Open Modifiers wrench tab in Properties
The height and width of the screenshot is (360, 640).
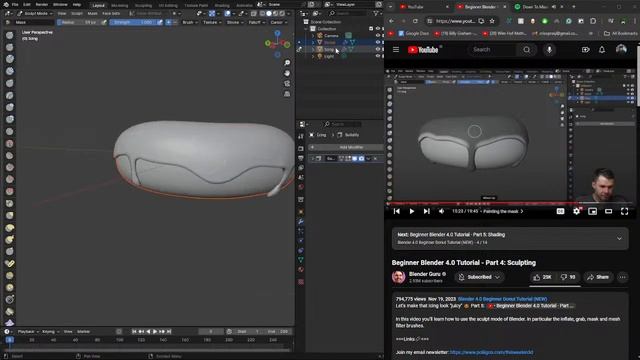[301, 222]
